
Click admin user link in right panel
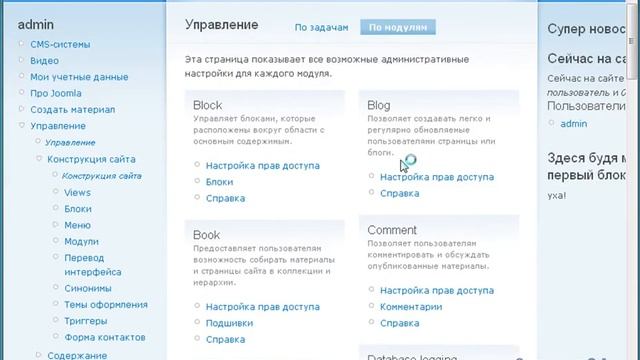point(573,124)
